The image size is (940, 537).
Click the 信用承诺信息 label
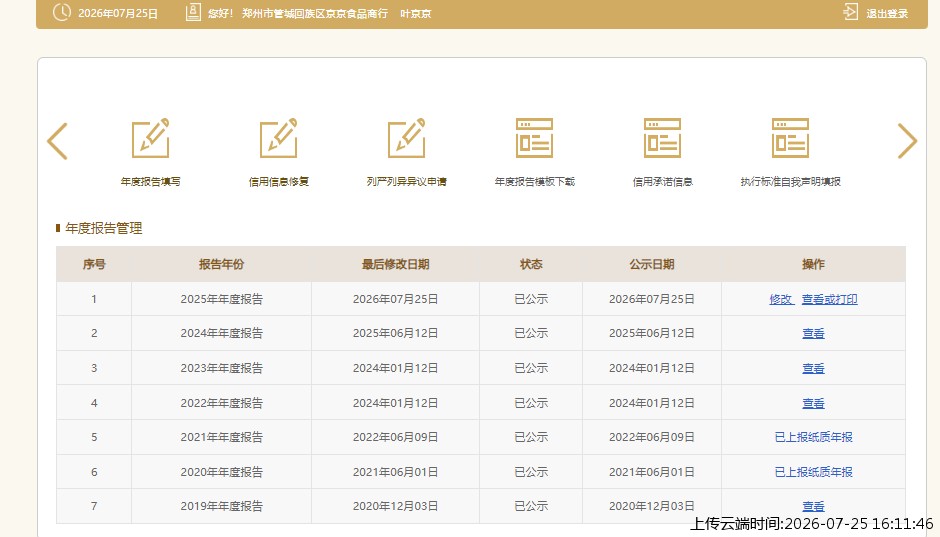pos(662,182)
